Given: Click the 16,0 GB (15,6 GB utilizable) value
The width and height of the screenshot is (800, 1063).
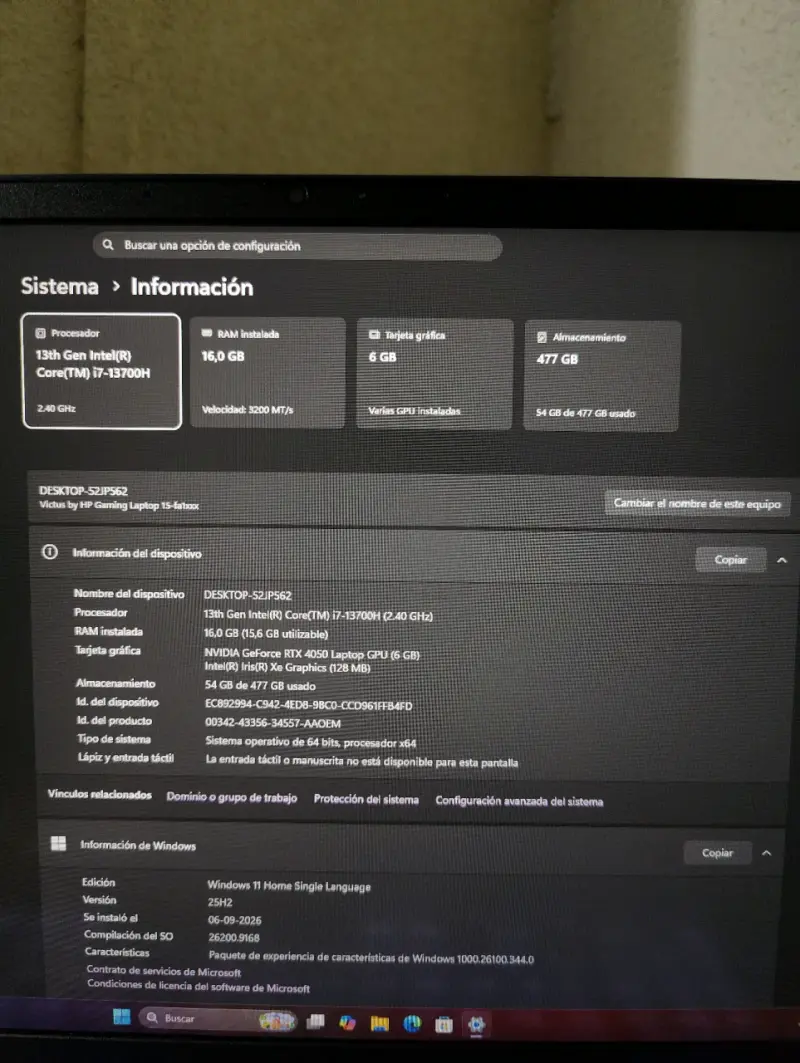Looking at the screenshot, I should point(266,634).
